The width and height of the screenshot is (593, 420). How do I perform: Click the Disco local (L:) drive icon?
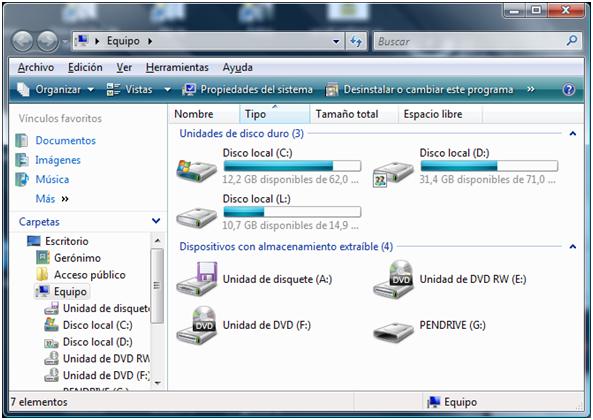click(196, 217)
